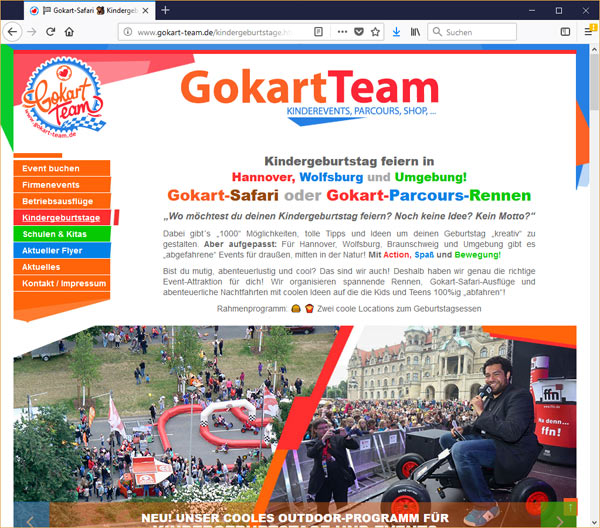Click the heading 'Kindergeburtstag feiern in'
The image size is (600, 528).
349,161
